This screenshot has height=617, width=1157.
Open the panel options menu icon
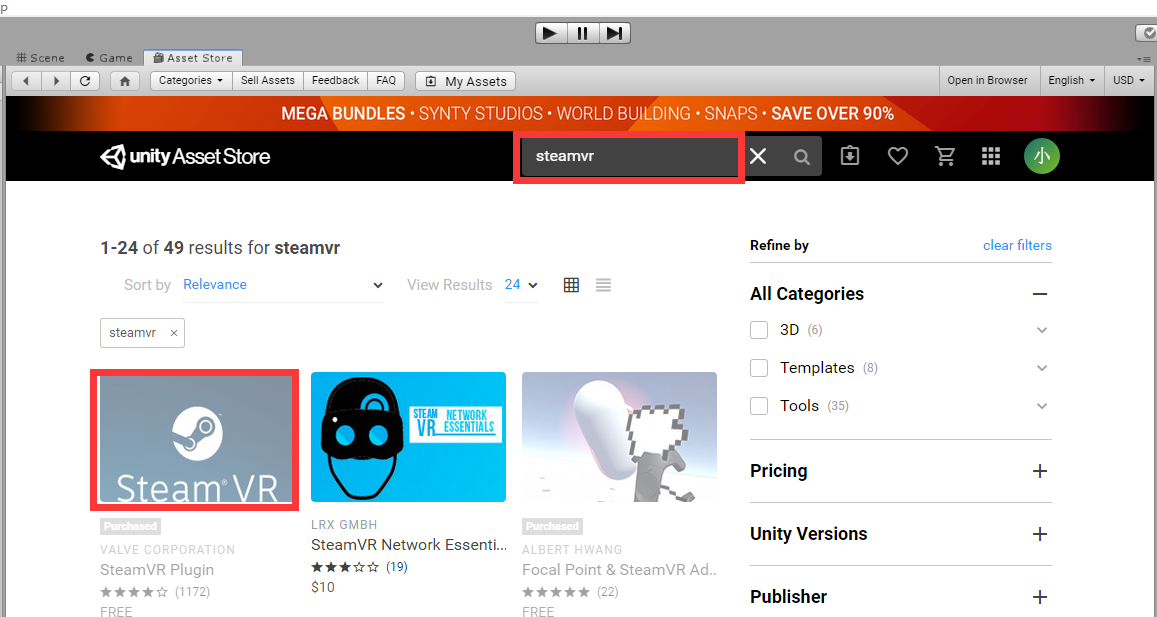pos(1146,59)
